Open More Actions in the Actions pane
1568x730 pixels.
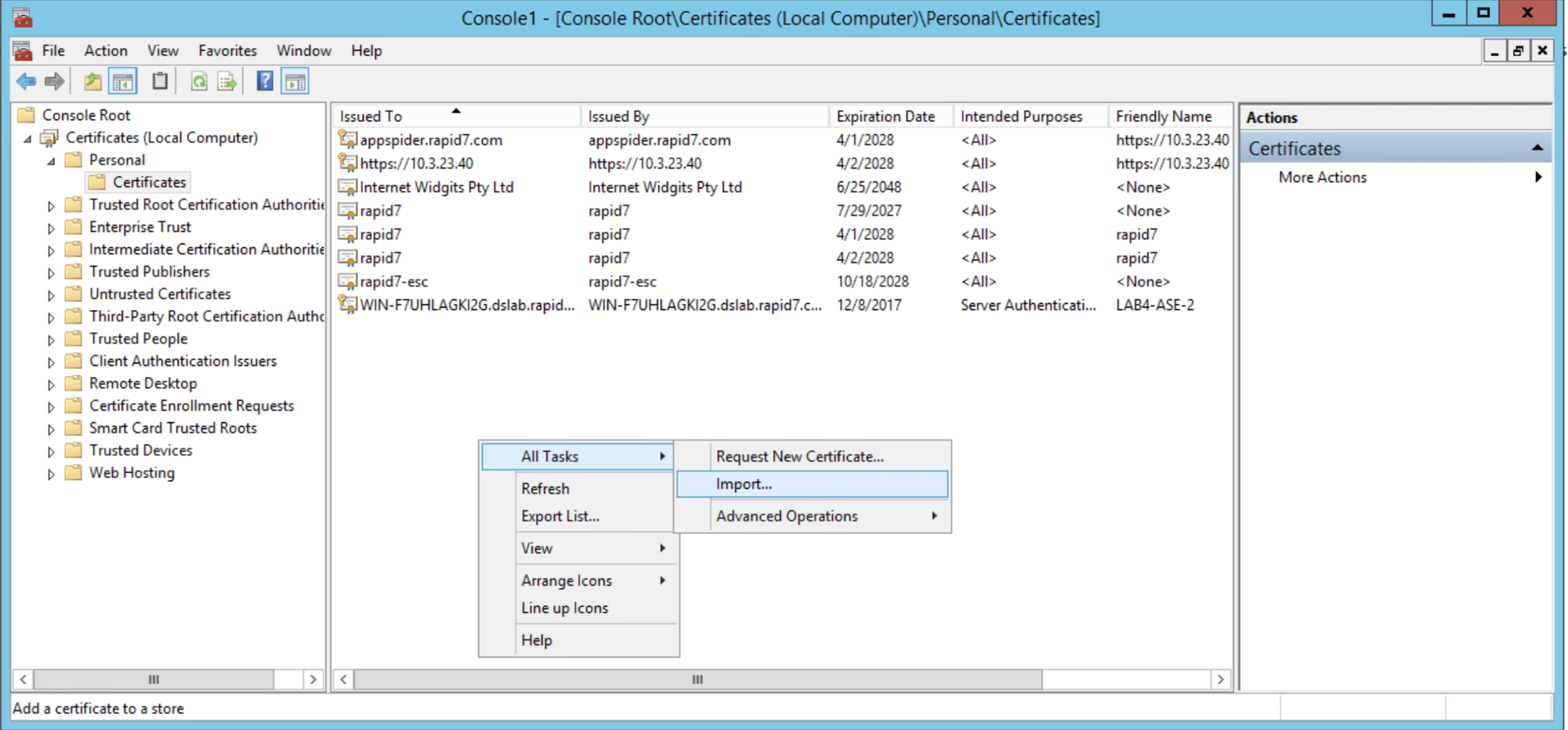pos(1322,177)
